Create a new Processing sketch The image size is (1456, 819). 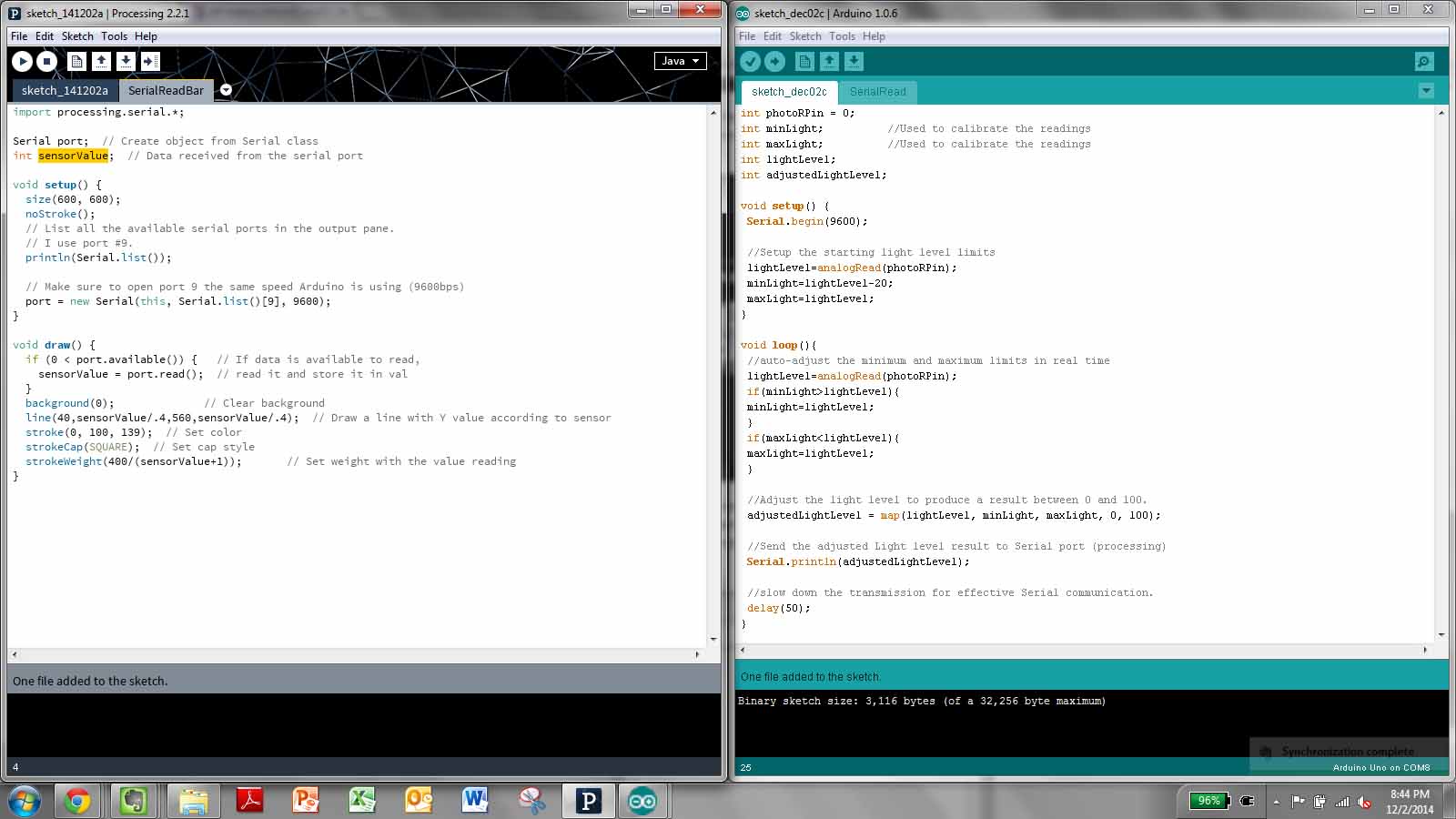point(77,61)
